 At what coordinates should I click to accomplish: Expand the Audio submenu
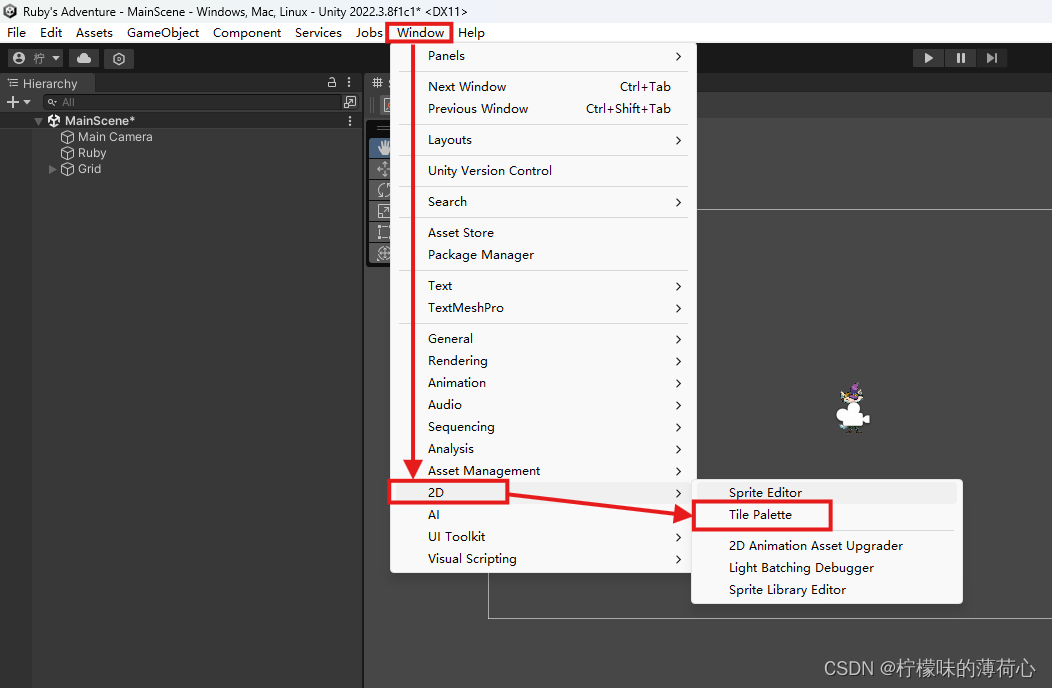[x=543, y=405]
